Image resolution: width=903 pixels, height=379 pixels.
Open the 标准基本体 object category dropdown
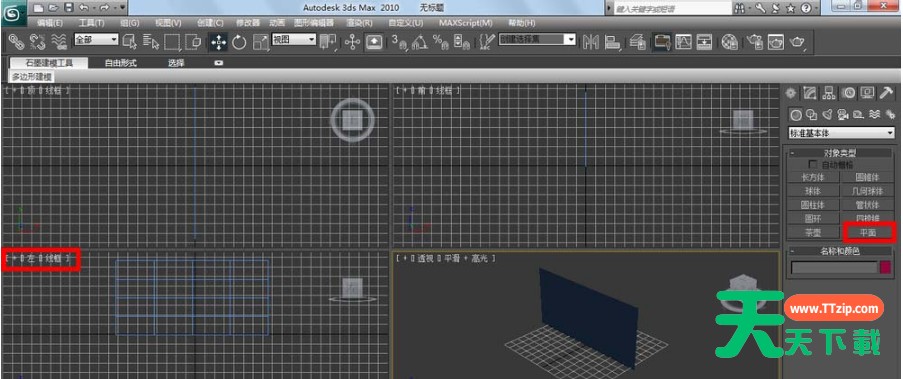point(841,133)
